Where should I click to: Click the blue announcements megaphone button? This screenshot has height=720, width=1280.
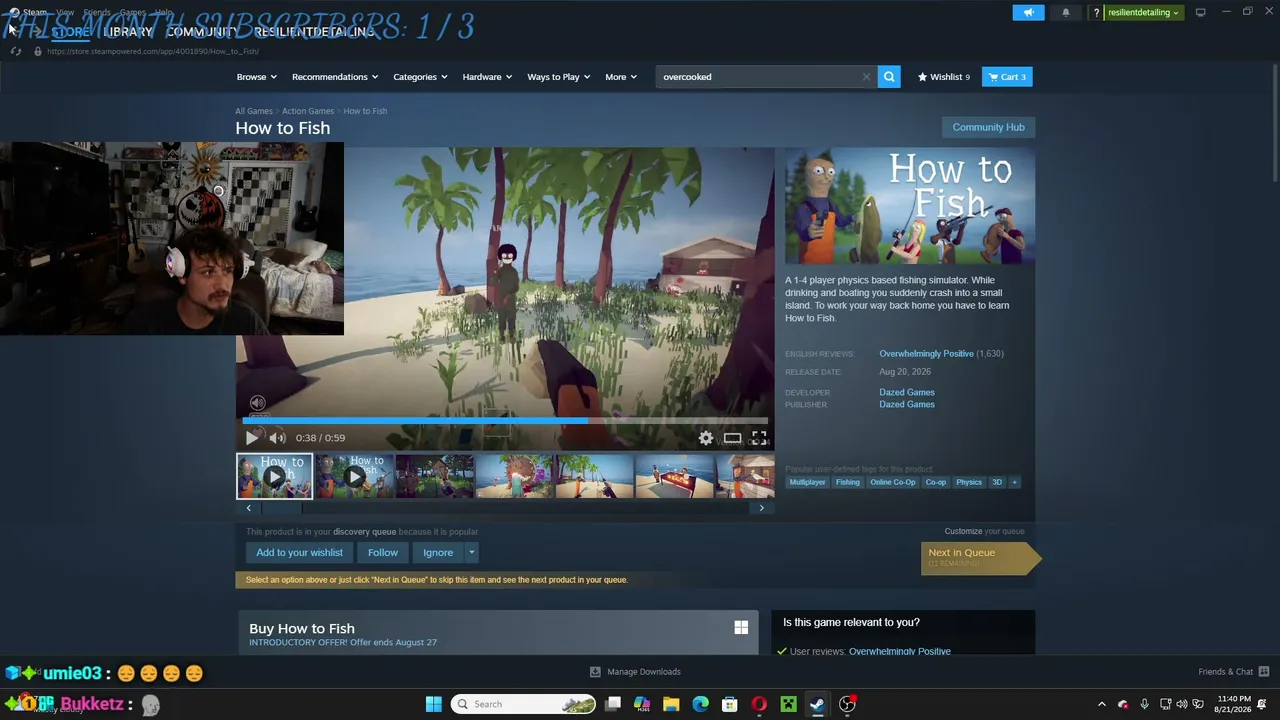click(x=1028, y=13)
